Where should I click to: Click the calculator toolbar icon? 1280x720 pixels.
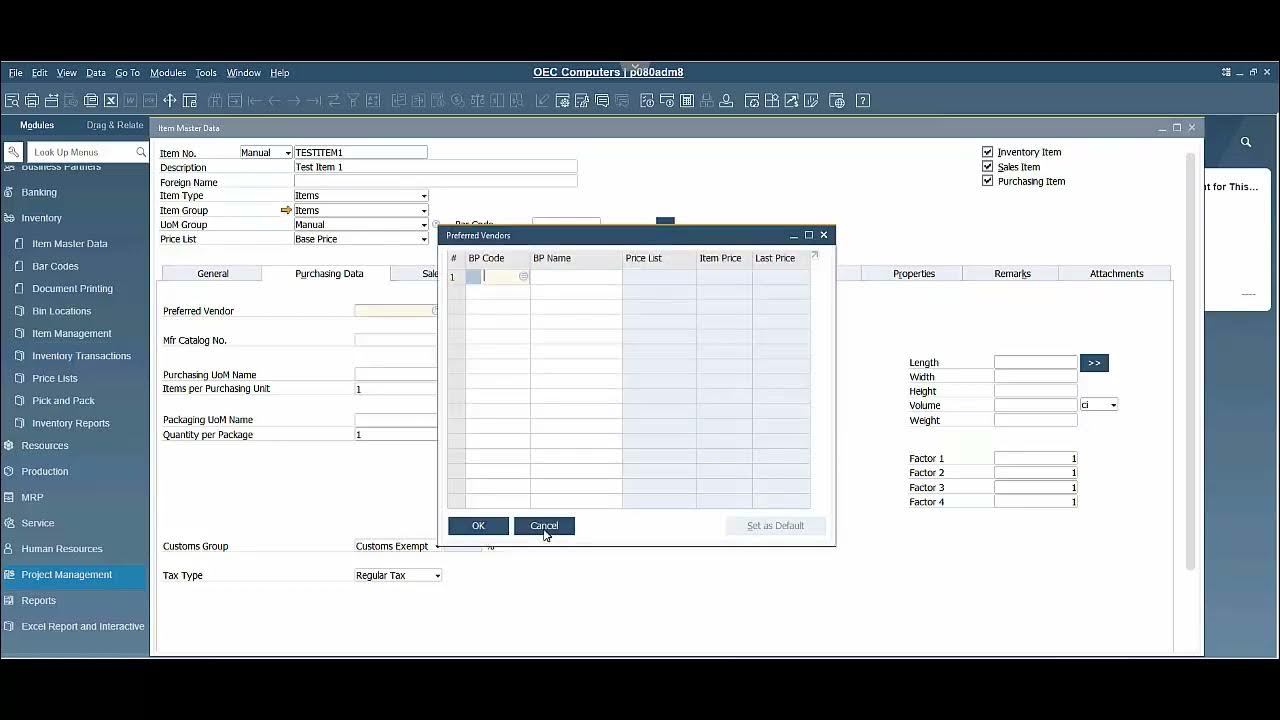[x=686, y=101]
